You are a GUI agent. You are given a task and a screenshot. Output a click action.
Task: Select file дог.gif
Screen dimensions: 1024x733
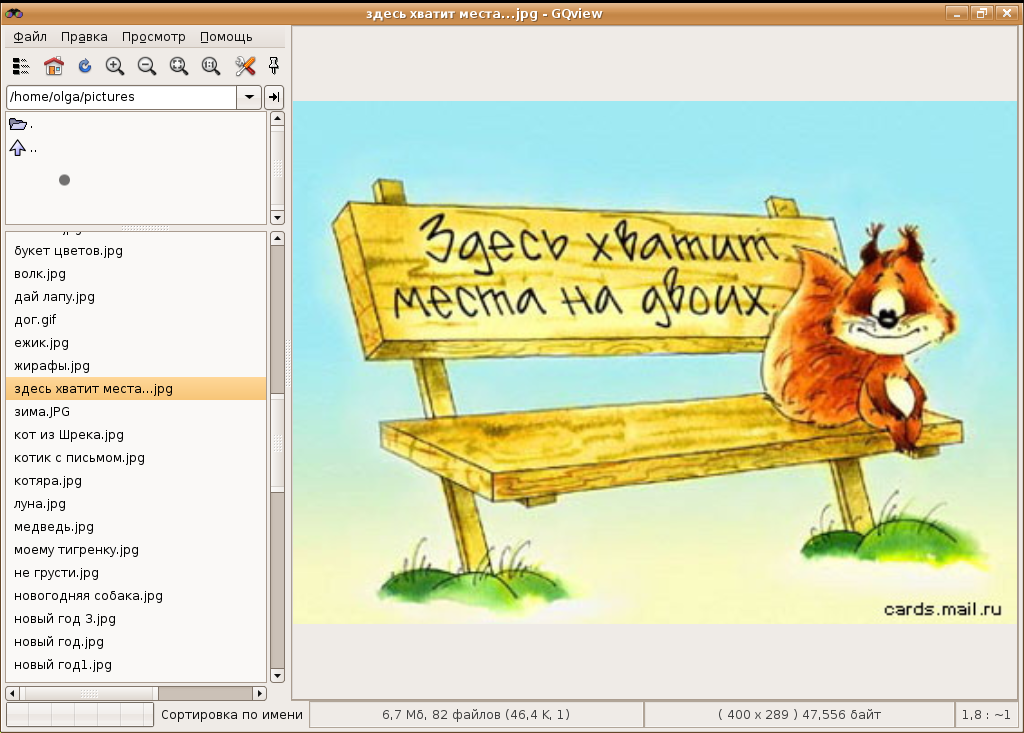[x=136, y=319]
